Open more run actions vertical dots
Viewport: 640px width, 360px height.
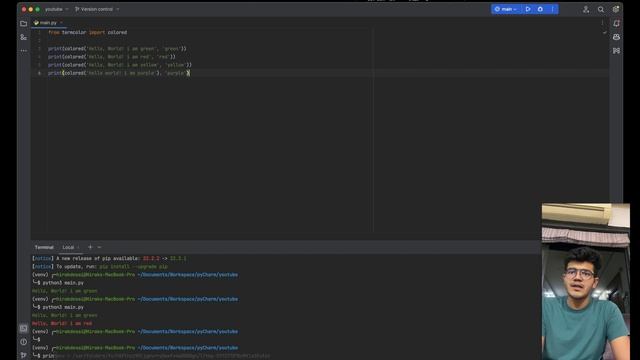[x=553, y=9]
